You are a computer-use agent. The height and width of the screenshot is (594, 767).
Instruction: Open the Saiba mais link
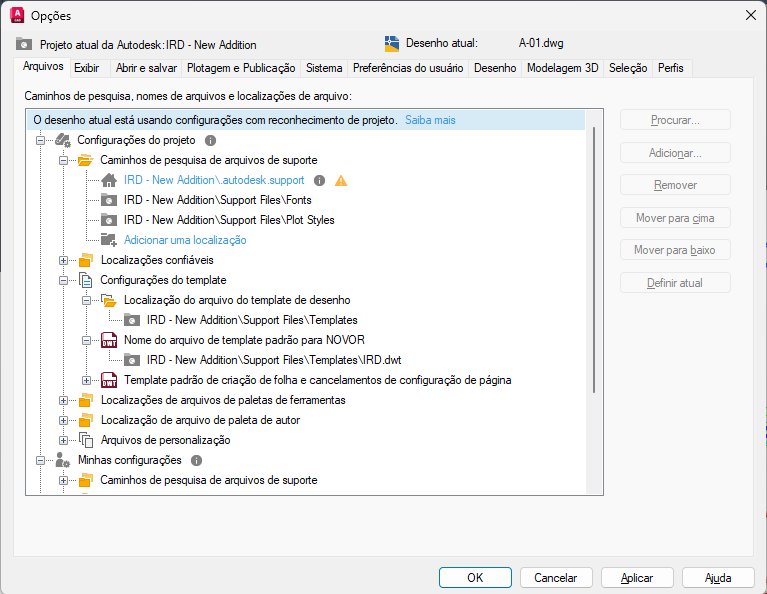tap(430, 120)
